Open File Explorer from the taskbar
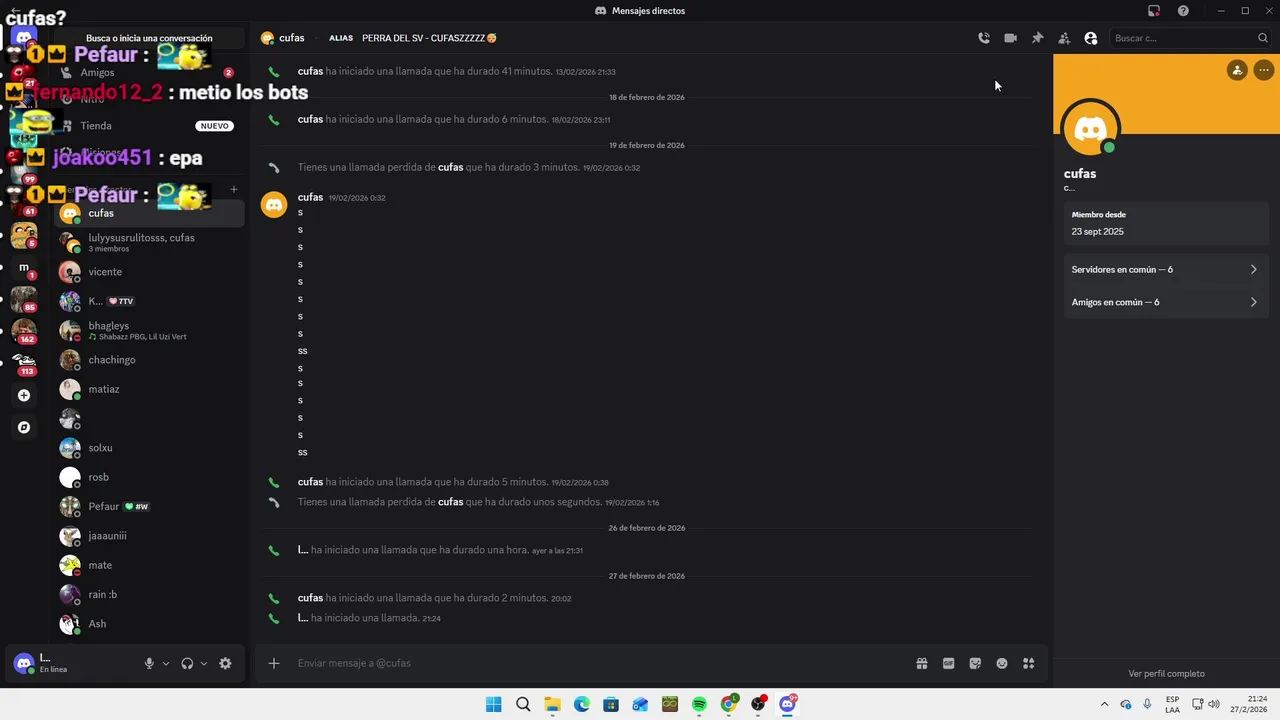This screenshot has width=1280, height=720. pyautogui.click(x=552, y=704)
